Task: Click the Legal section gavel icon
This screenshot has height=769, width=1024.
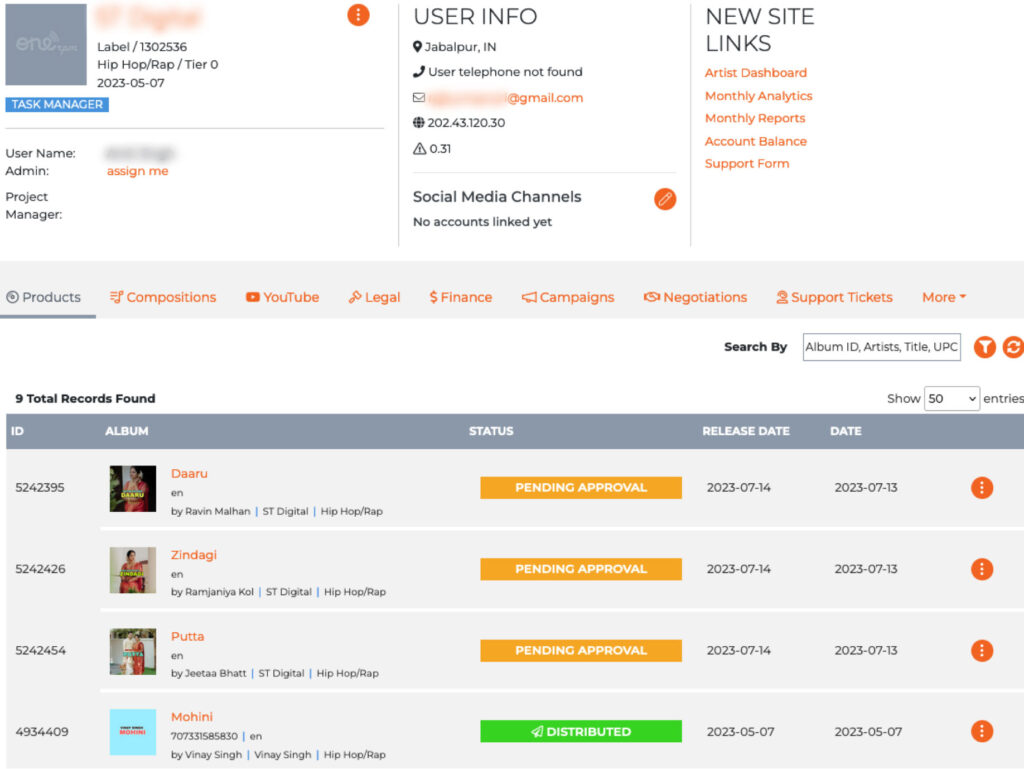Action: click(357, 296)
